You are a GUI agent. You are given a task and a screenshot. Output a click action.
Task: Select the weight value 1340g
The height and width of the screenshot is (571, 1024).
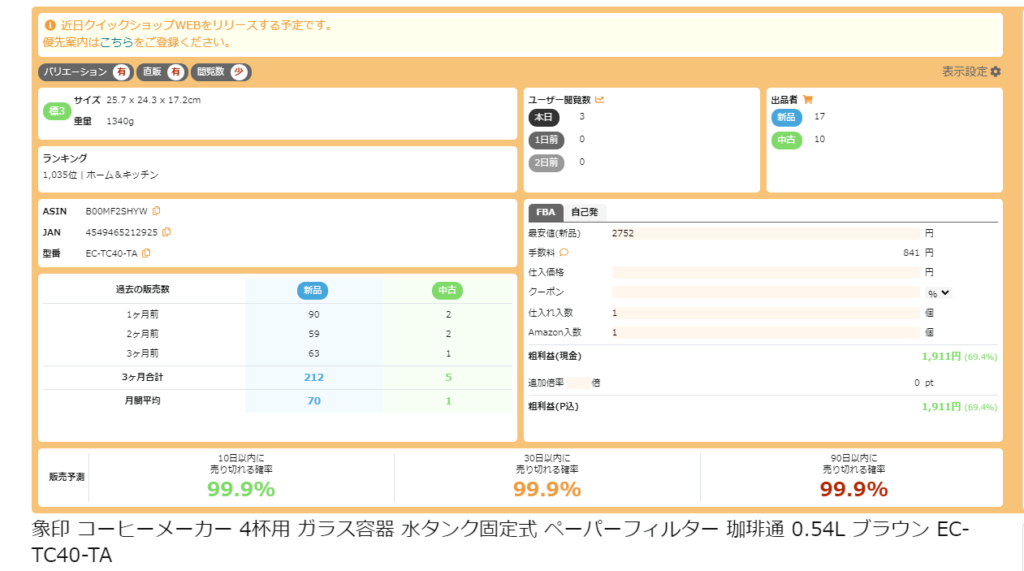[120, 121]
